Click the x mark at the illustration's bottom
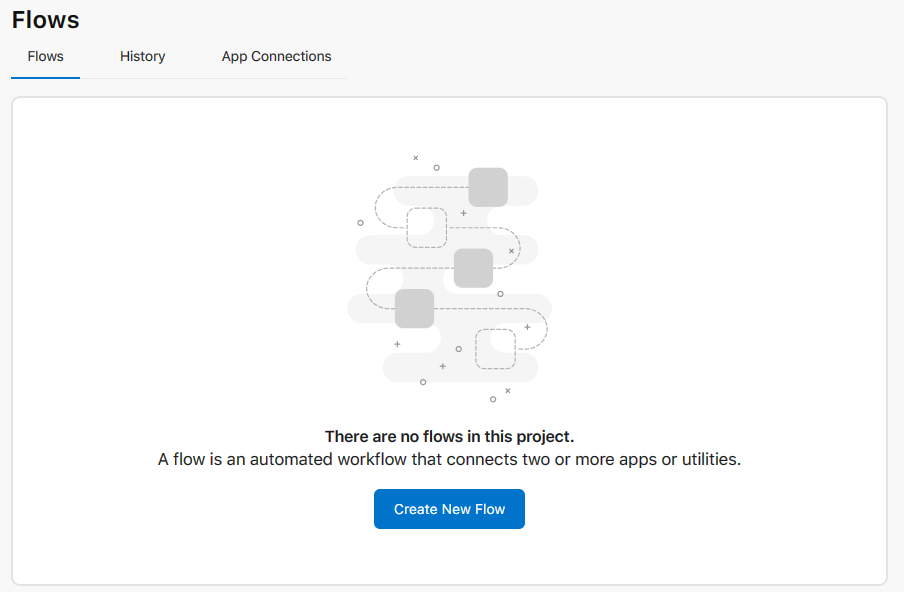The image size is (904, 592). click(x=508, y=390)
